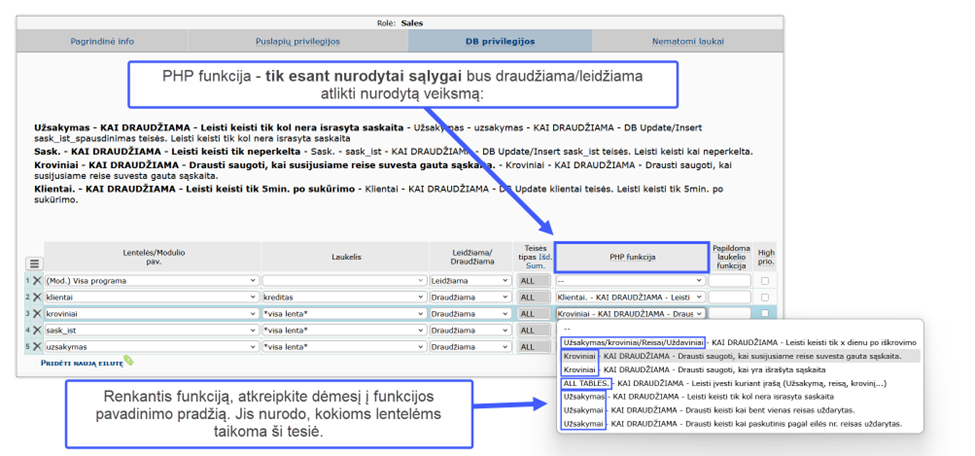Expand the klientai table dropdown
The width and height of the screenshot is (975, 456).
(151, 297)
